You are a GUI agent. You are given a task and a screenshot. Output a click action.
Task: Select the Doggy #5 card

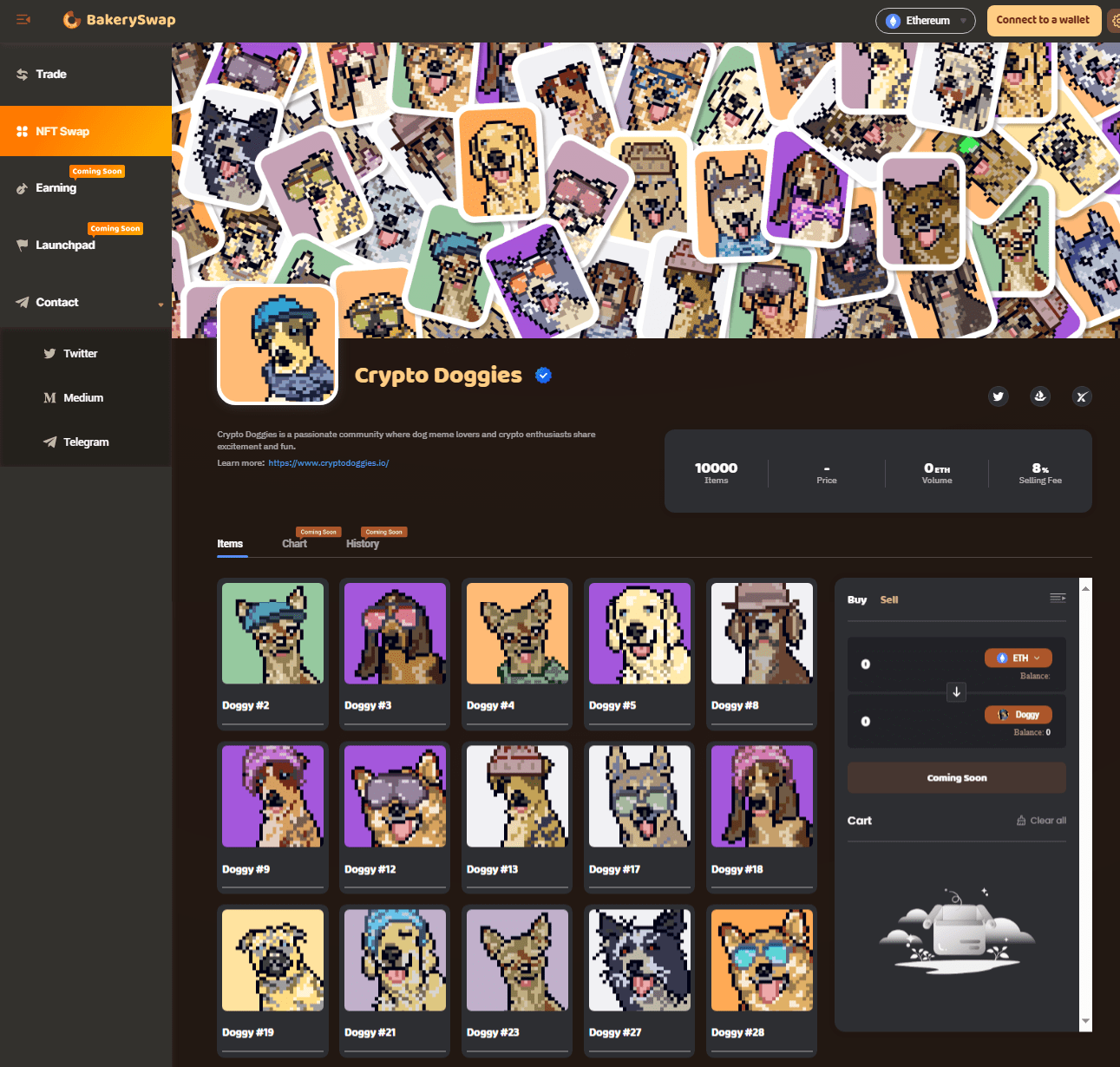pos(639,654)
